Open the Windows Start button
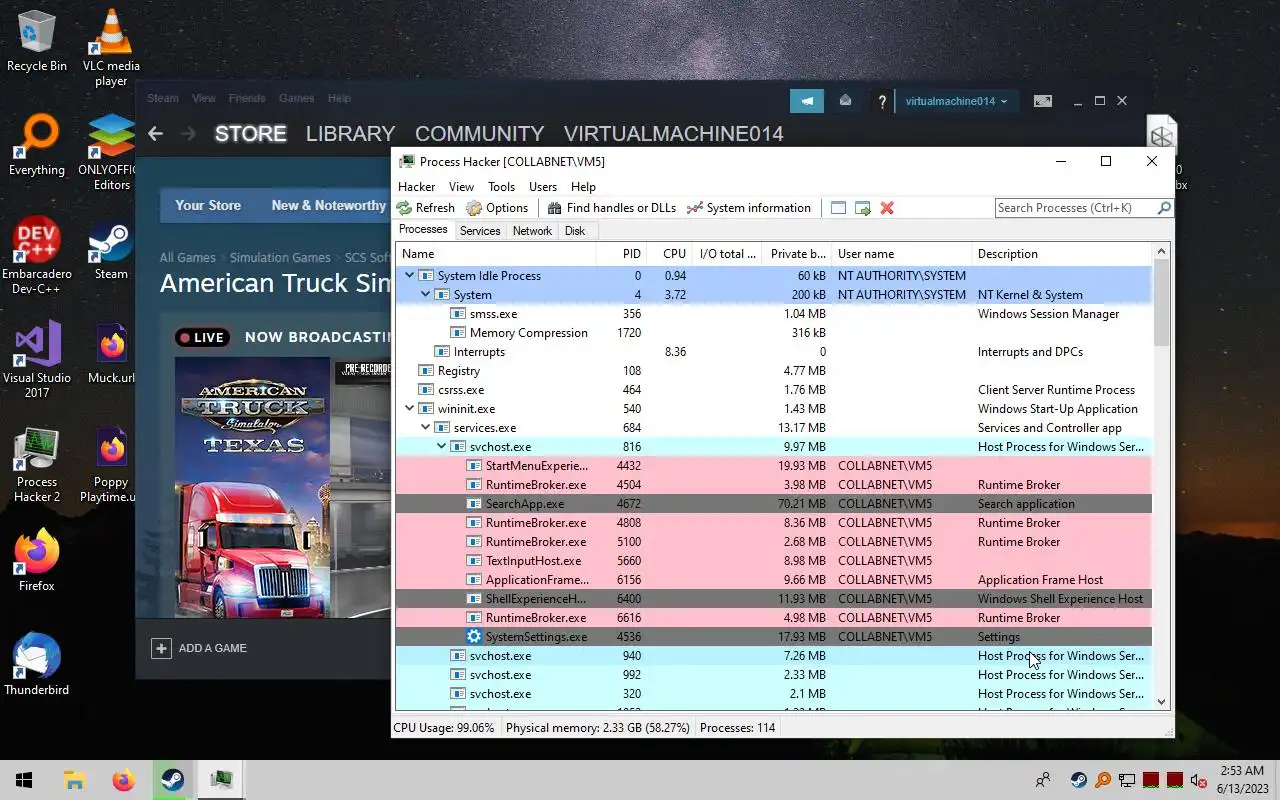Image resolution: width=1280 pixels, height=800 pixels. coord(24,780)
